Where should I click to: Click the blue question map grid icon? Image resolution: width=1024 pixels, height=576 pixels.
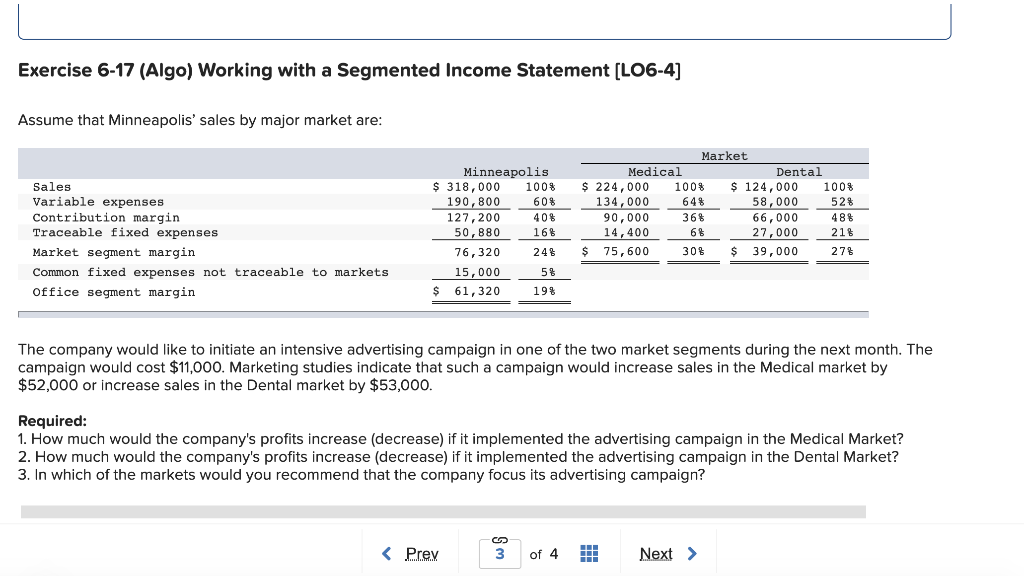tap(588, 553)
